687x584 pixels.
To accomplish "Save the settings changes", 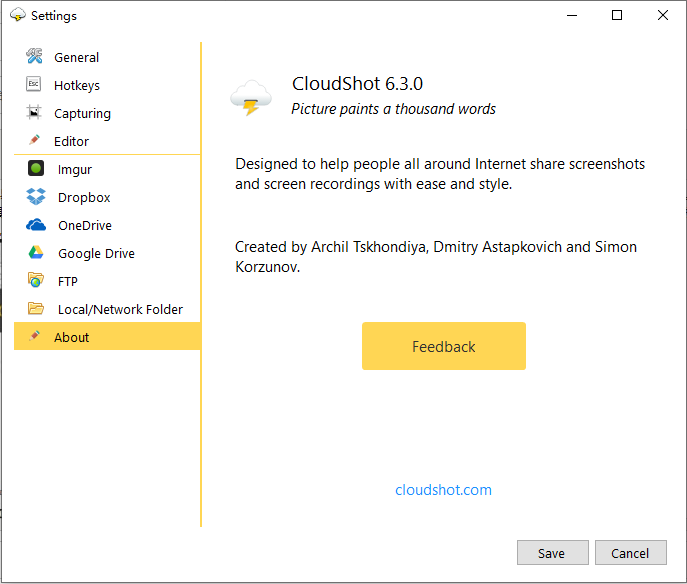I will 551,553.
